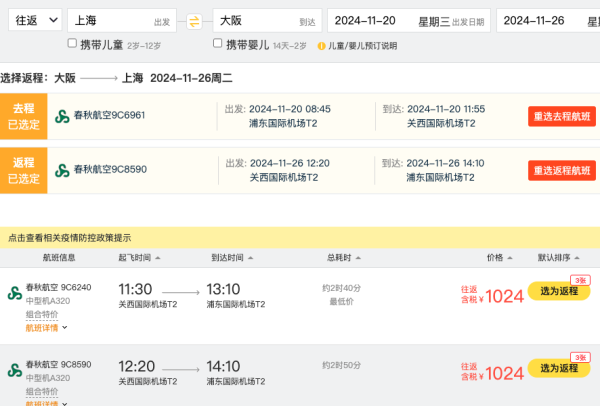600x406 pixels.
Task: Click the 航班信息 column header
Action: [59, 258]
